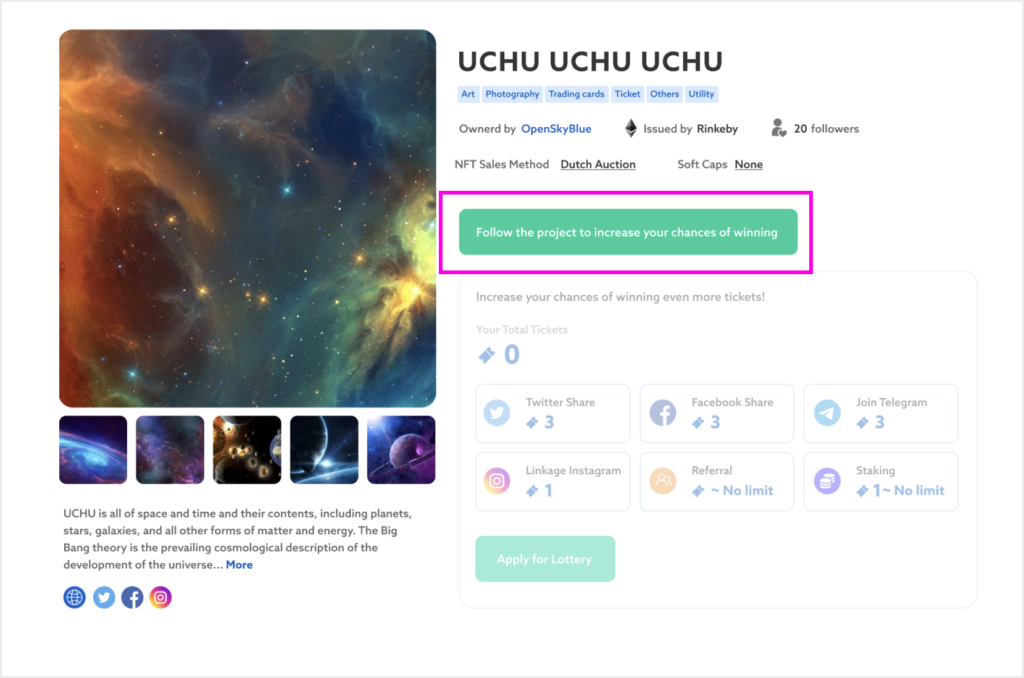Open the Facebook icon below description

[x=132, y=597]
